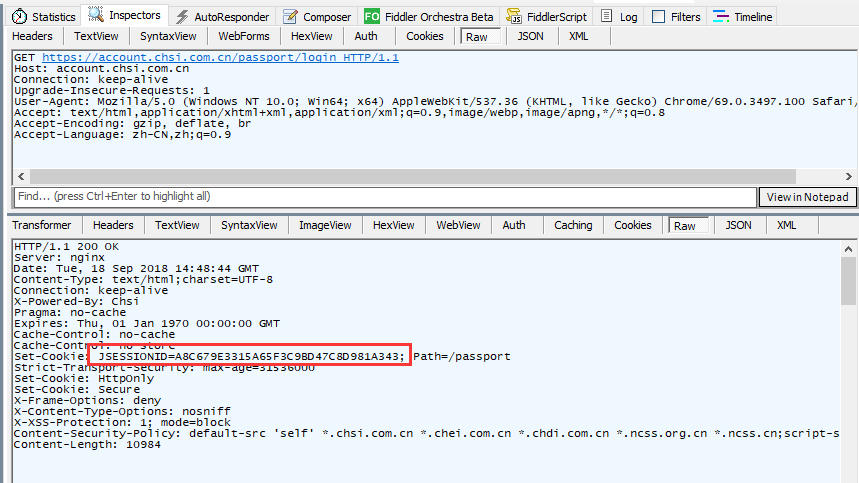Screen dimensions: 859x483
Task: Click the View in Notepad button
Action: click(808, 197)
